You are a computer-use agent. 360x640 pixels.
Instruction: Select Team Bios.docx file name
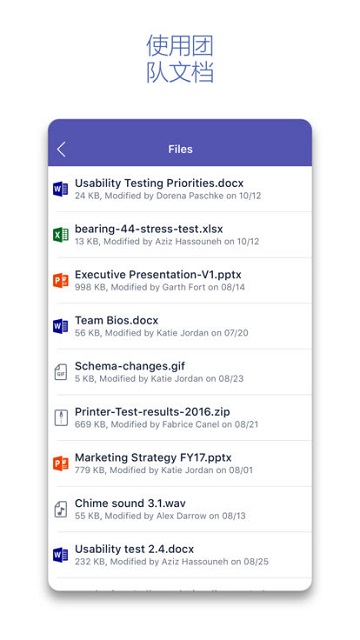click(x=116, y=320)
